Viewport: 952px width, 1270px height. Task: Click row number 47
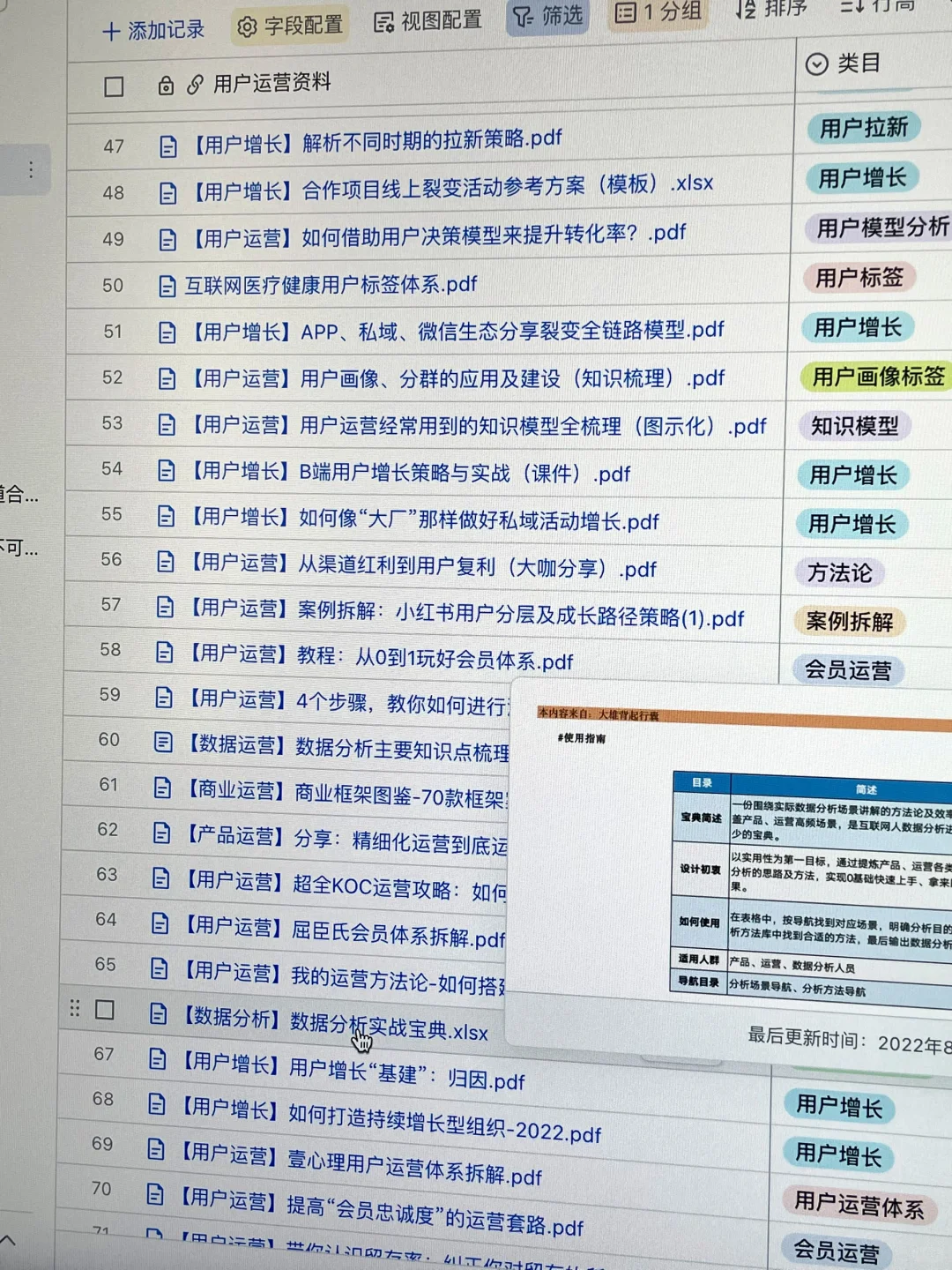coord(114,146)
